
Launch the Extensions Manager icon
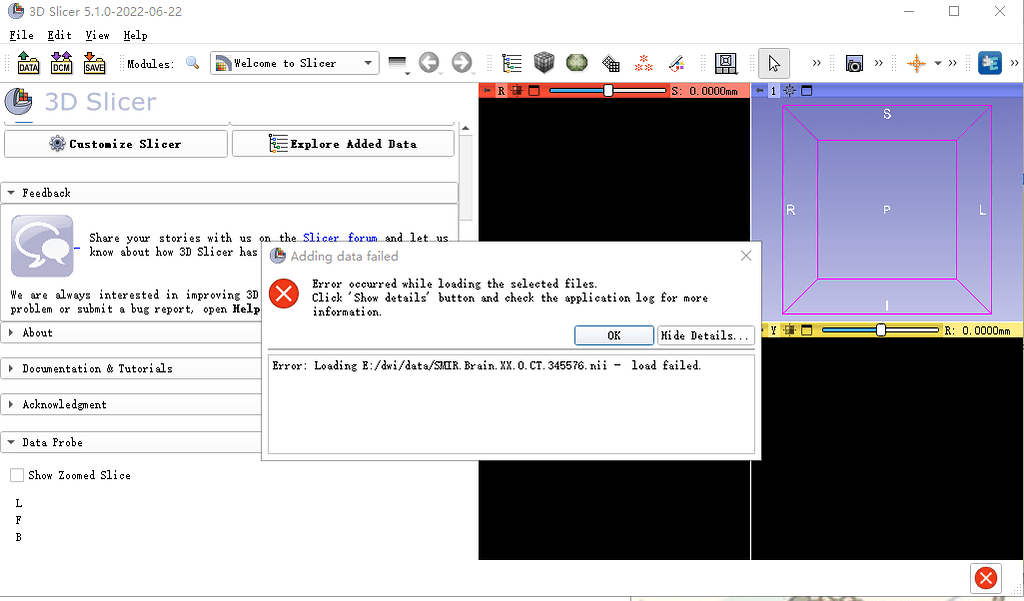tap(990, 62)
